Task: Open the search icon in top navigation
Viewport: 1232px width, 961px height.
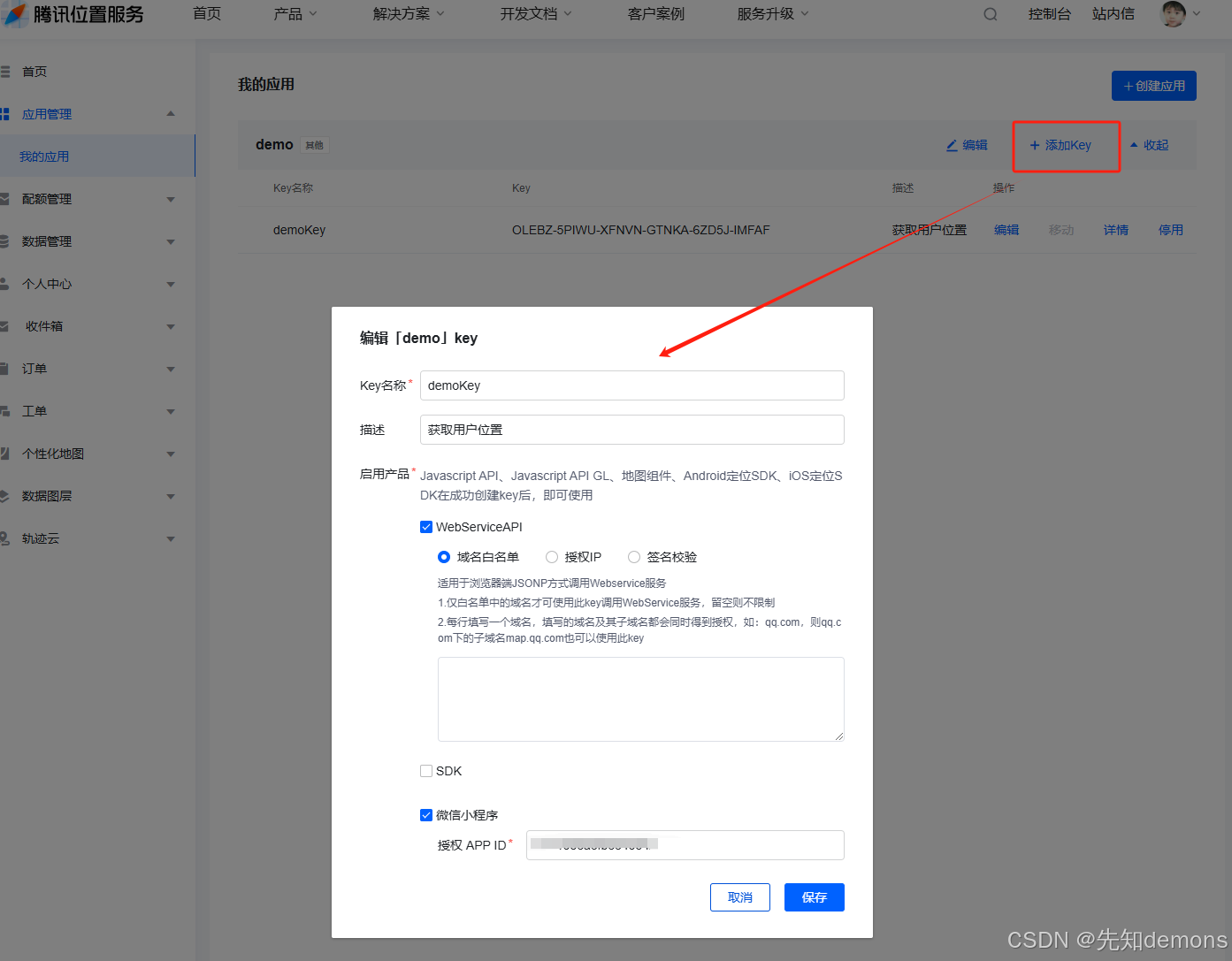Action: point(990,13)
